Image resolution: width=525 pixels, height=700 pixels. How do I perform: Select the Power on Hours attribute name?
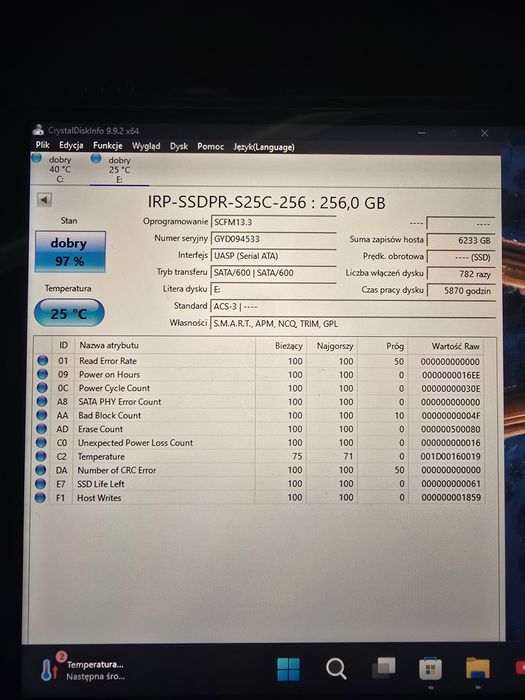[109, 374]
